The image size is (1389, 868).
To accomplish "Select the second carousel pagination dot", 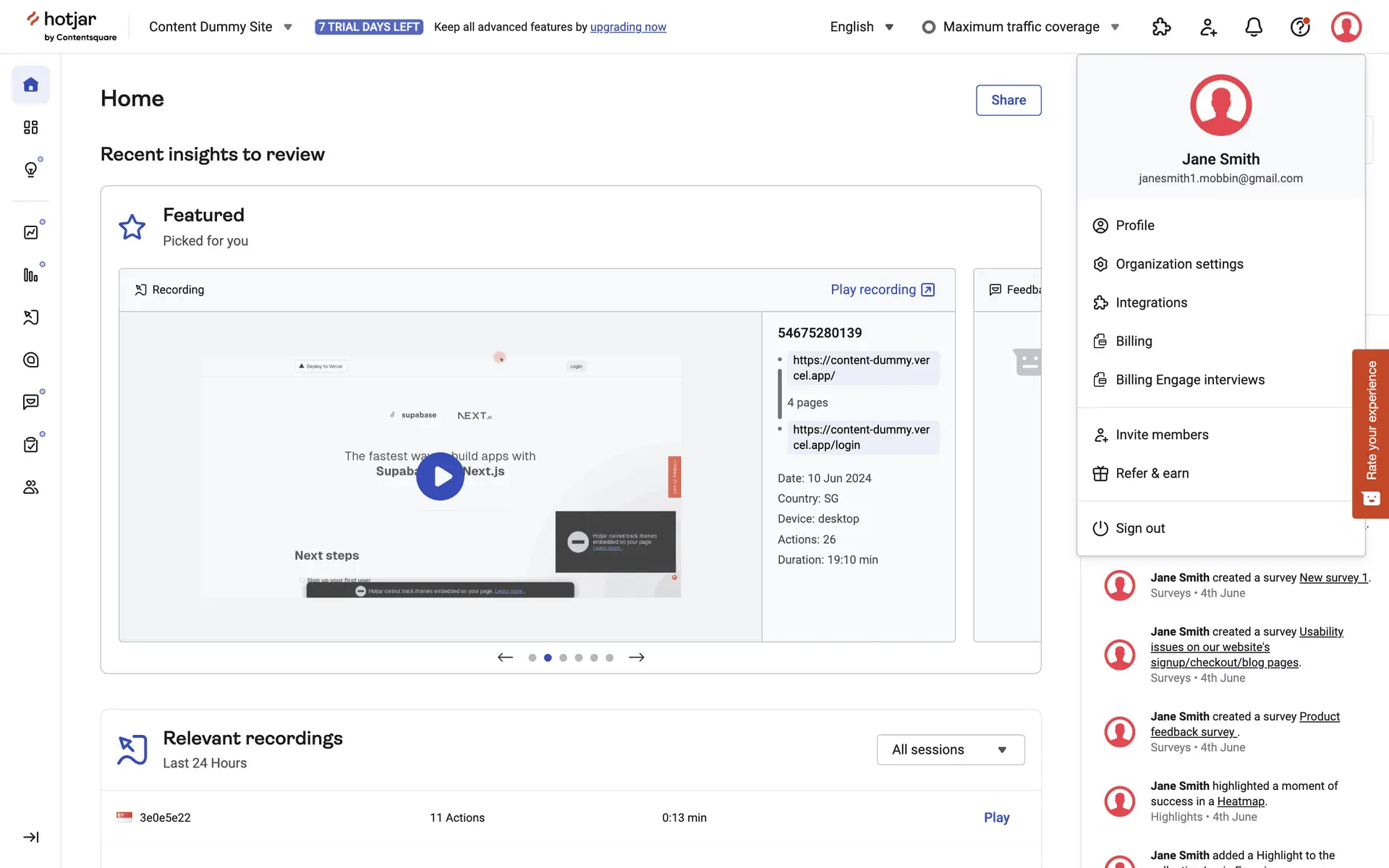I will [x=548, y=658].
